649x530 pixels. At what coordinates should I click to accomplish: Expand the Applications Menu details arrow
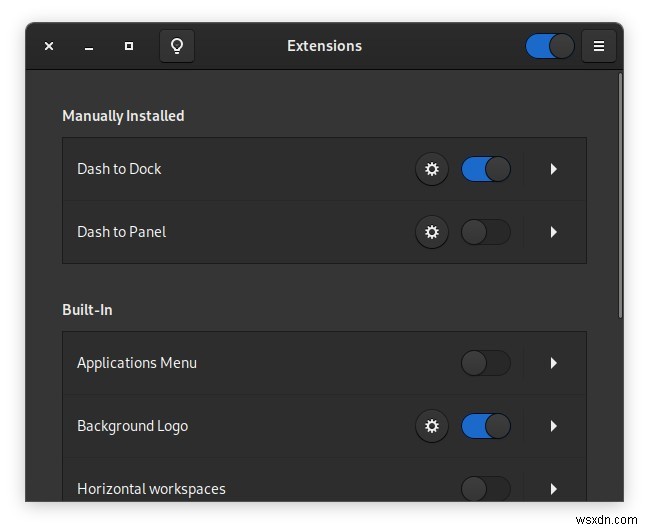coord(553,363)
